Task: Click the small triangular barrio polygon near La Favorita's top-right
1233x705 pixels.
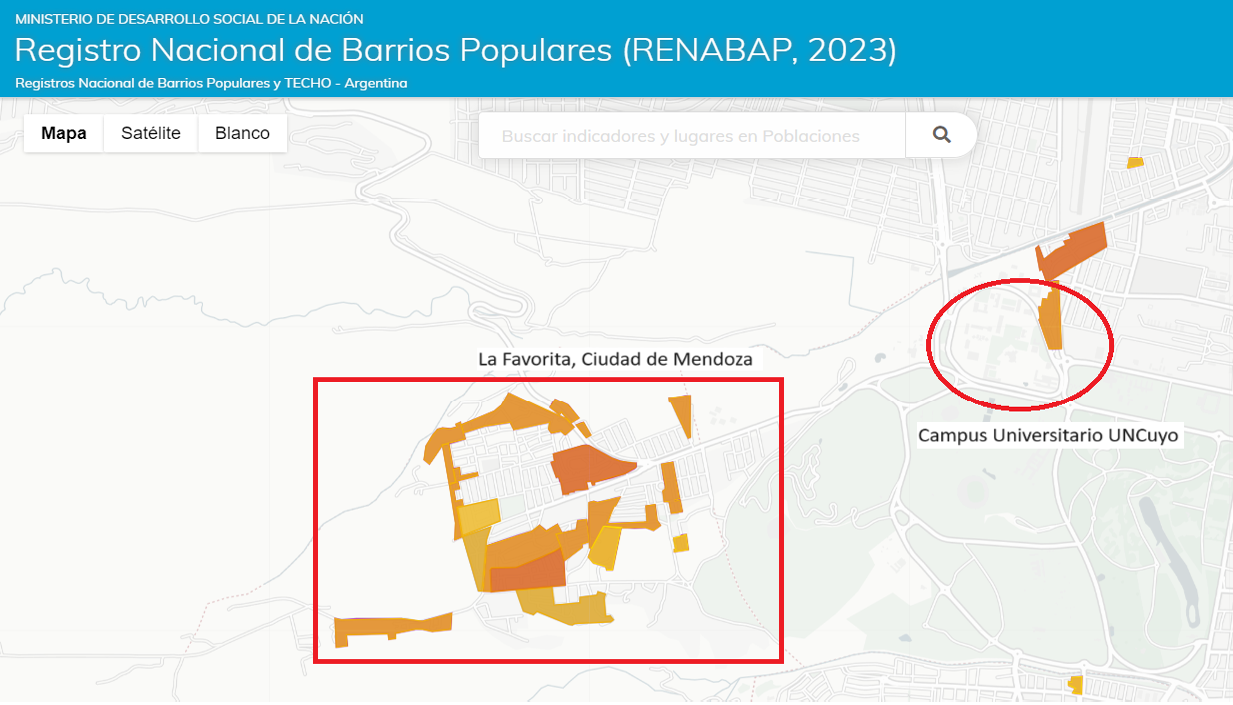Action: click(681, 407)
